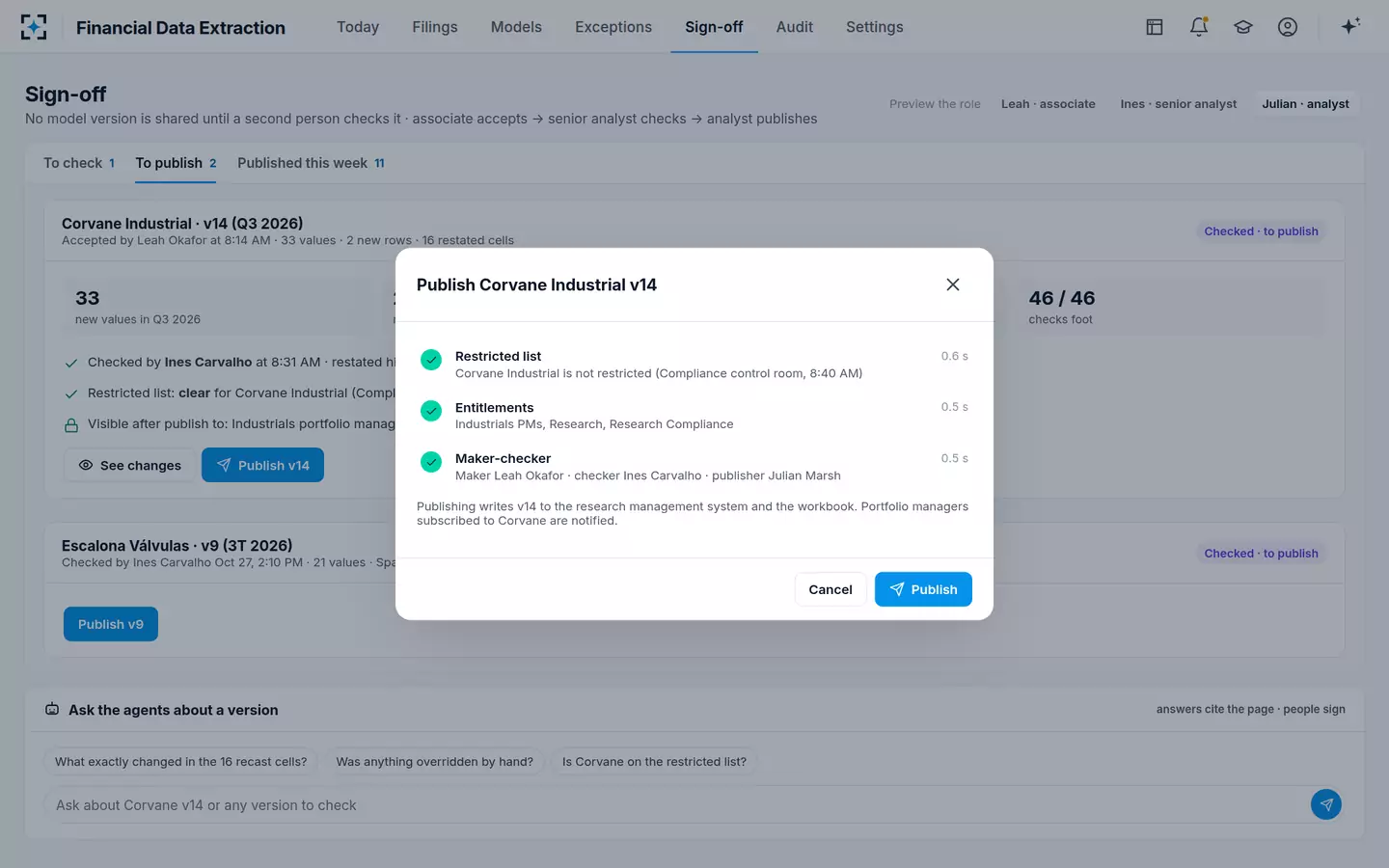Open the Sign-off menu
Viewport: 1389px width, 868px height.
[714, 27]
